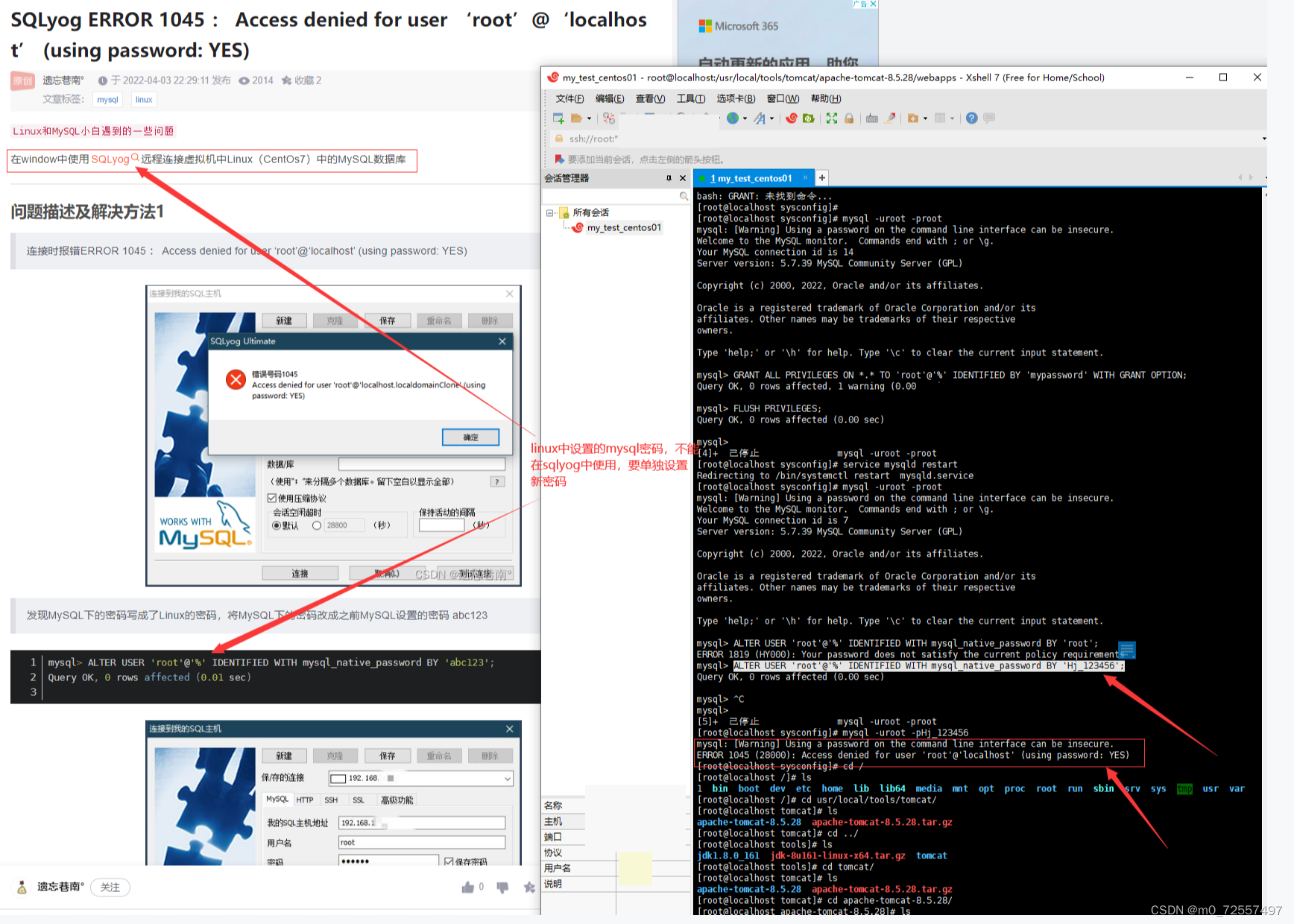The width and height of the screenshot is (1294, 924).
Task: Click the globe icon in Xshell toolbar
Action: (x=733, y=118)
